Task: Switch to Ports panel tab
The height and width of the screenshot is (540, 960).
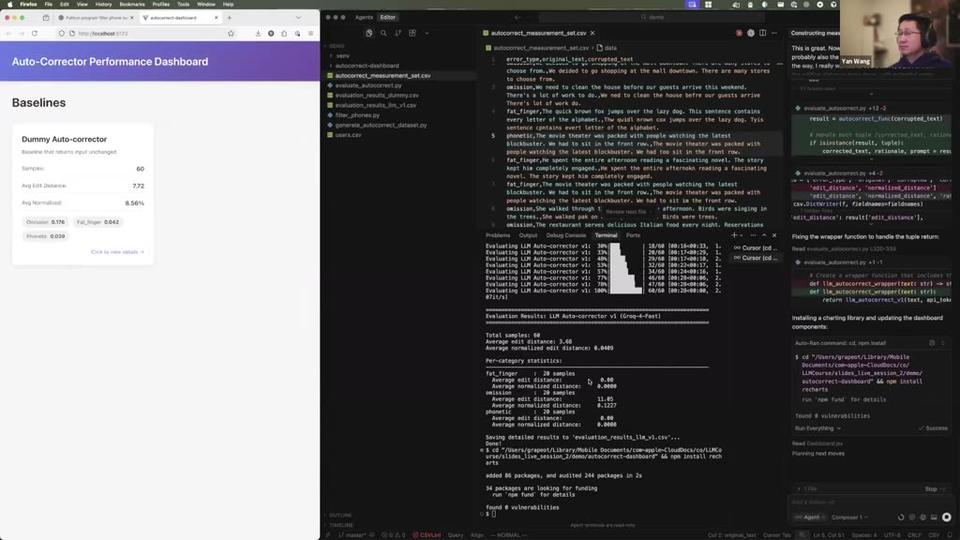Action: (633, 236)
